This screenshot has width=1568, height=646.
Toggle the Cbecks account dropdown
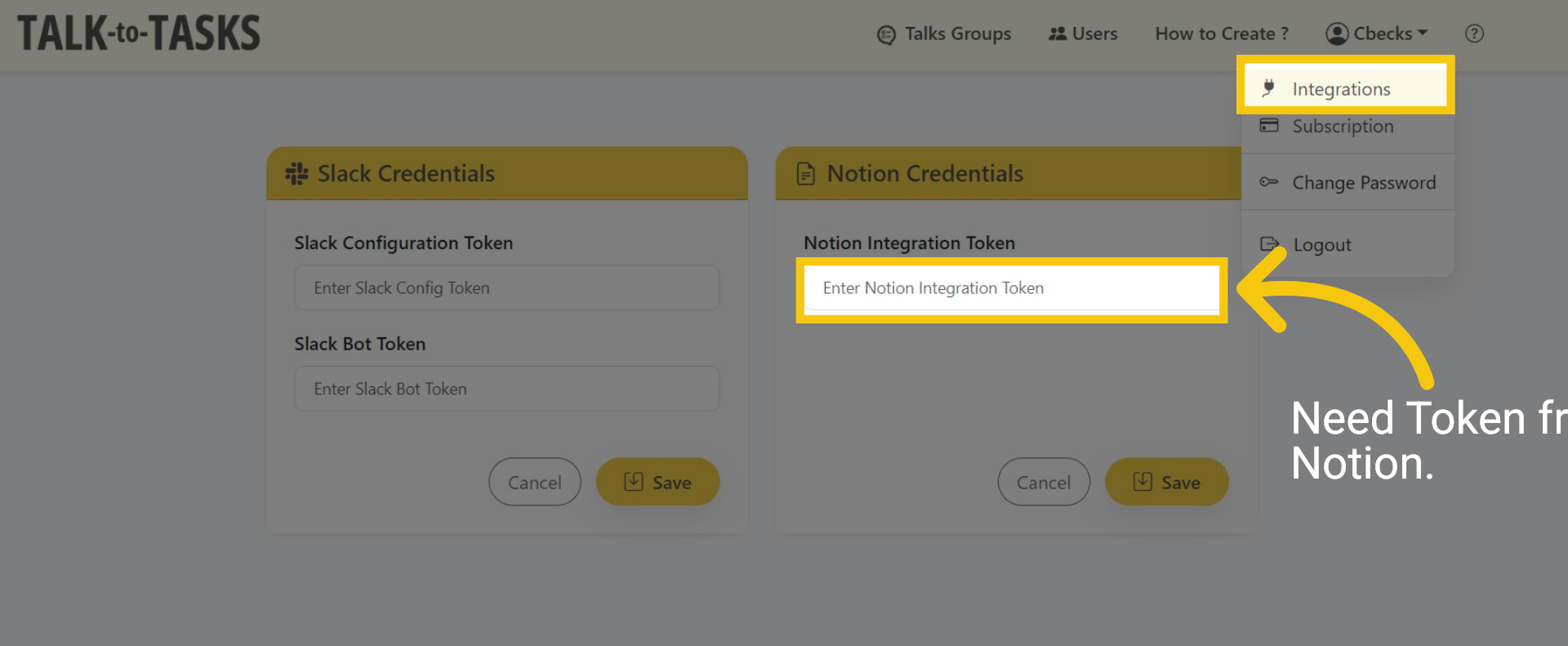click(1377, 33)
